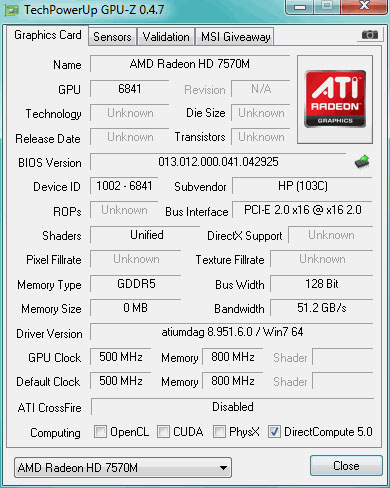
Task: Open the Sensors tab
Action: tap(112, 37)
